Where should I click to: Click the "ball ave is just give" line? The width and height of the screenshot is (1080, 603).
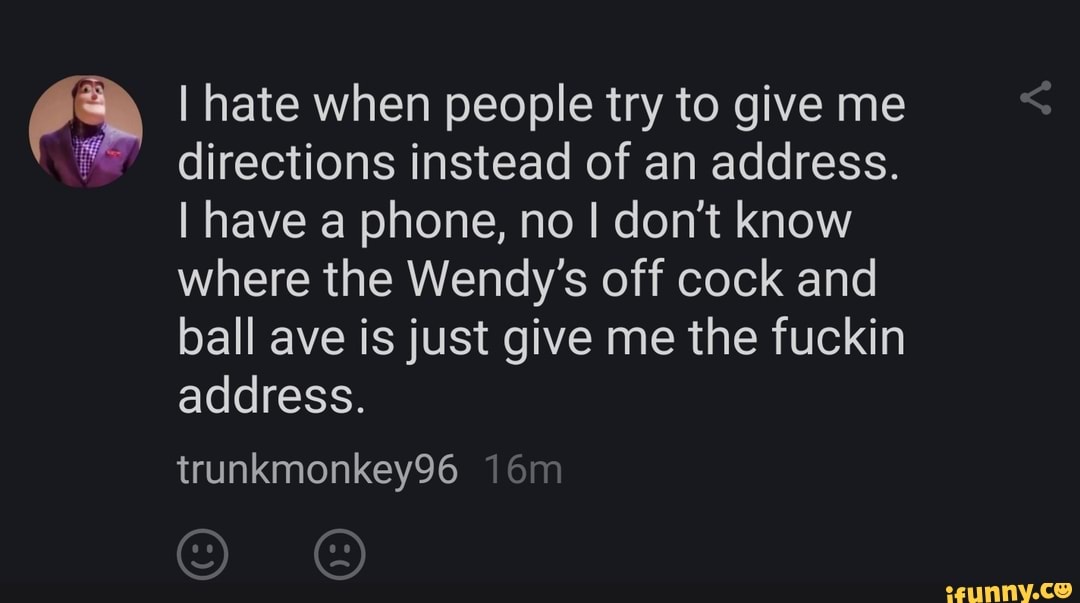541,339
